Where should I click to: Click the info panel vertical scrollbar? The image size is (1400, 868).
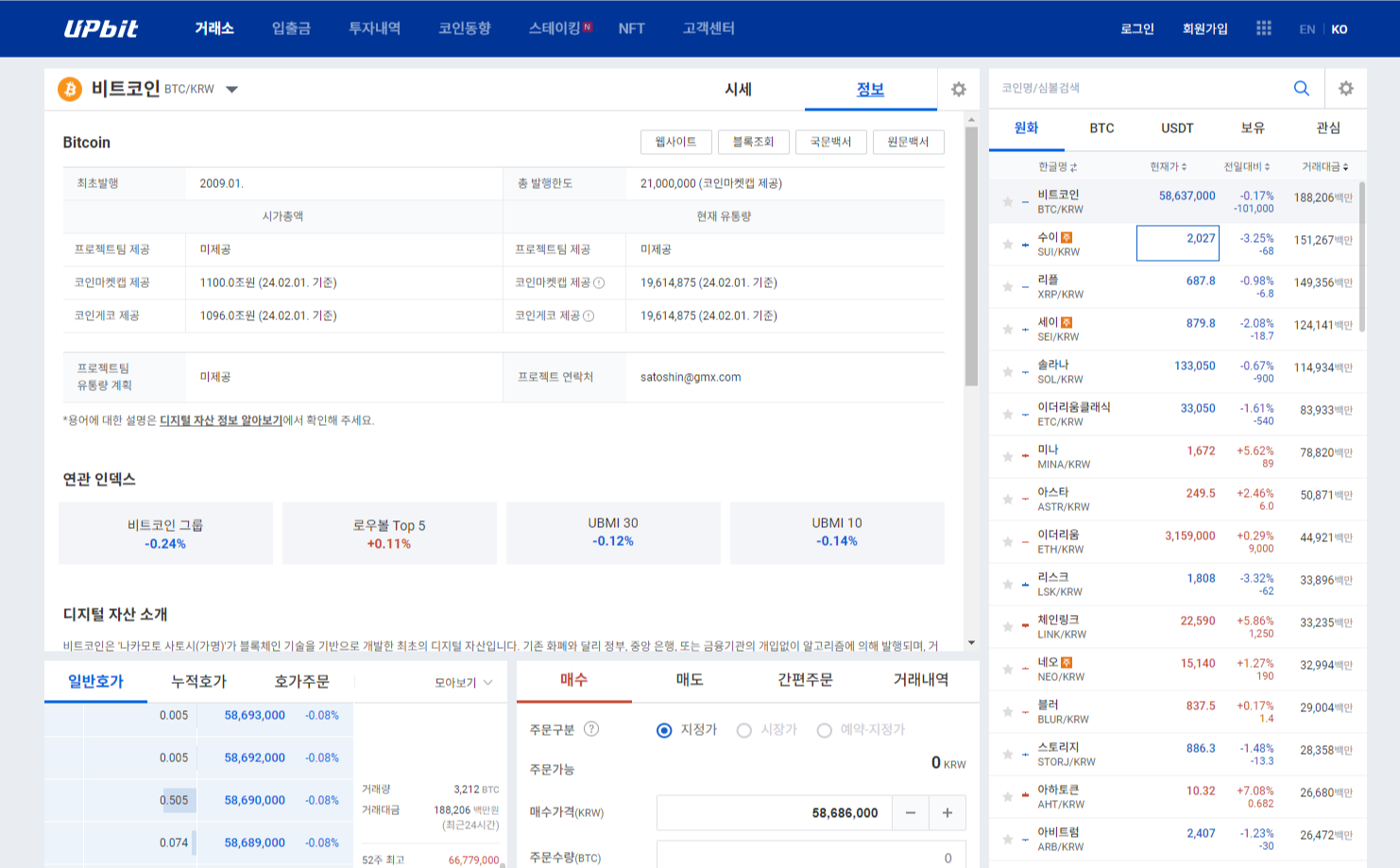(971, 257)
